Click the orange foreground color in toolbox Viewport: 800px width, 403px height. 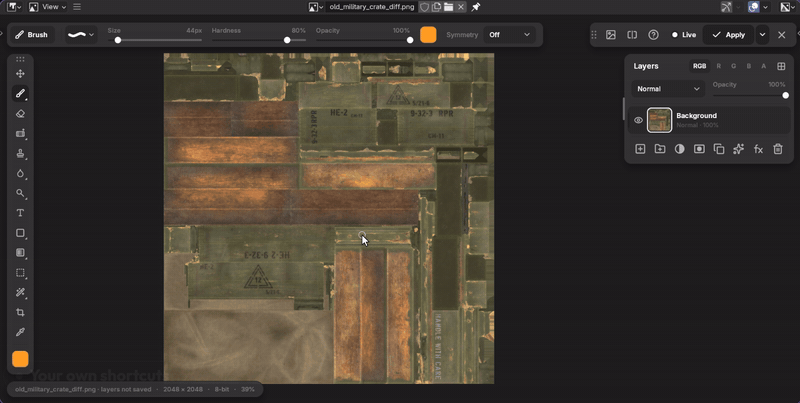pos(20,359)
